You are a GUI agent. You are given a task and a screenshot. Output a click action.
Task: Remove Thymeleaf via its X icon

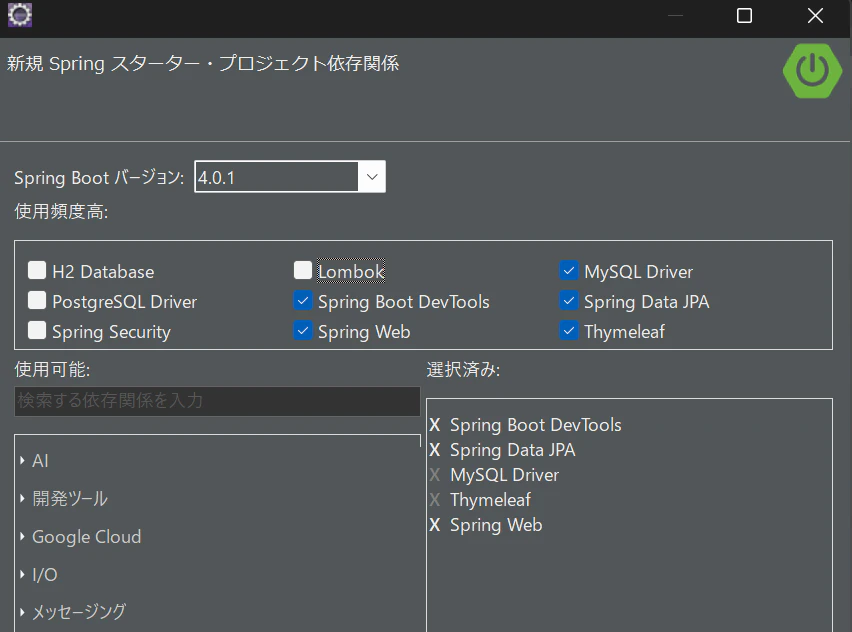click(x=435, y=500)
